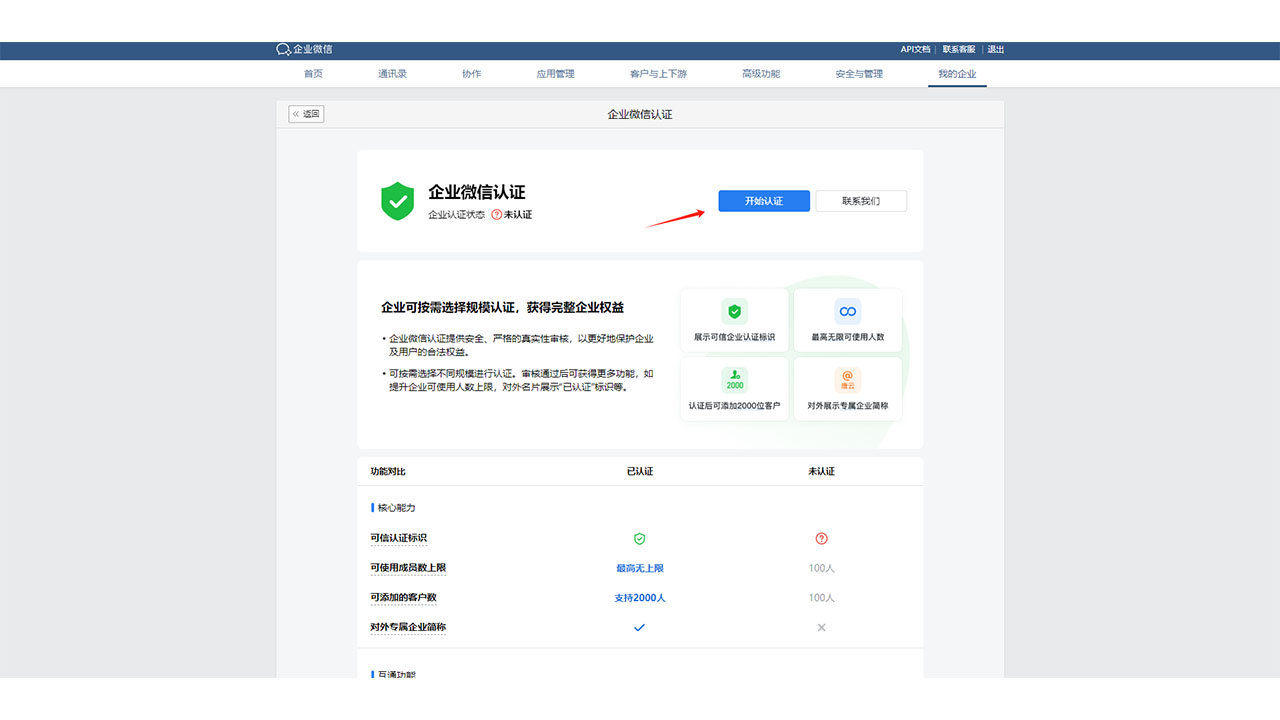Viewport: 1280px width, 720px height.
Task: Click 100人 in 可添加的客户数 row
Action: coord(822,598)
